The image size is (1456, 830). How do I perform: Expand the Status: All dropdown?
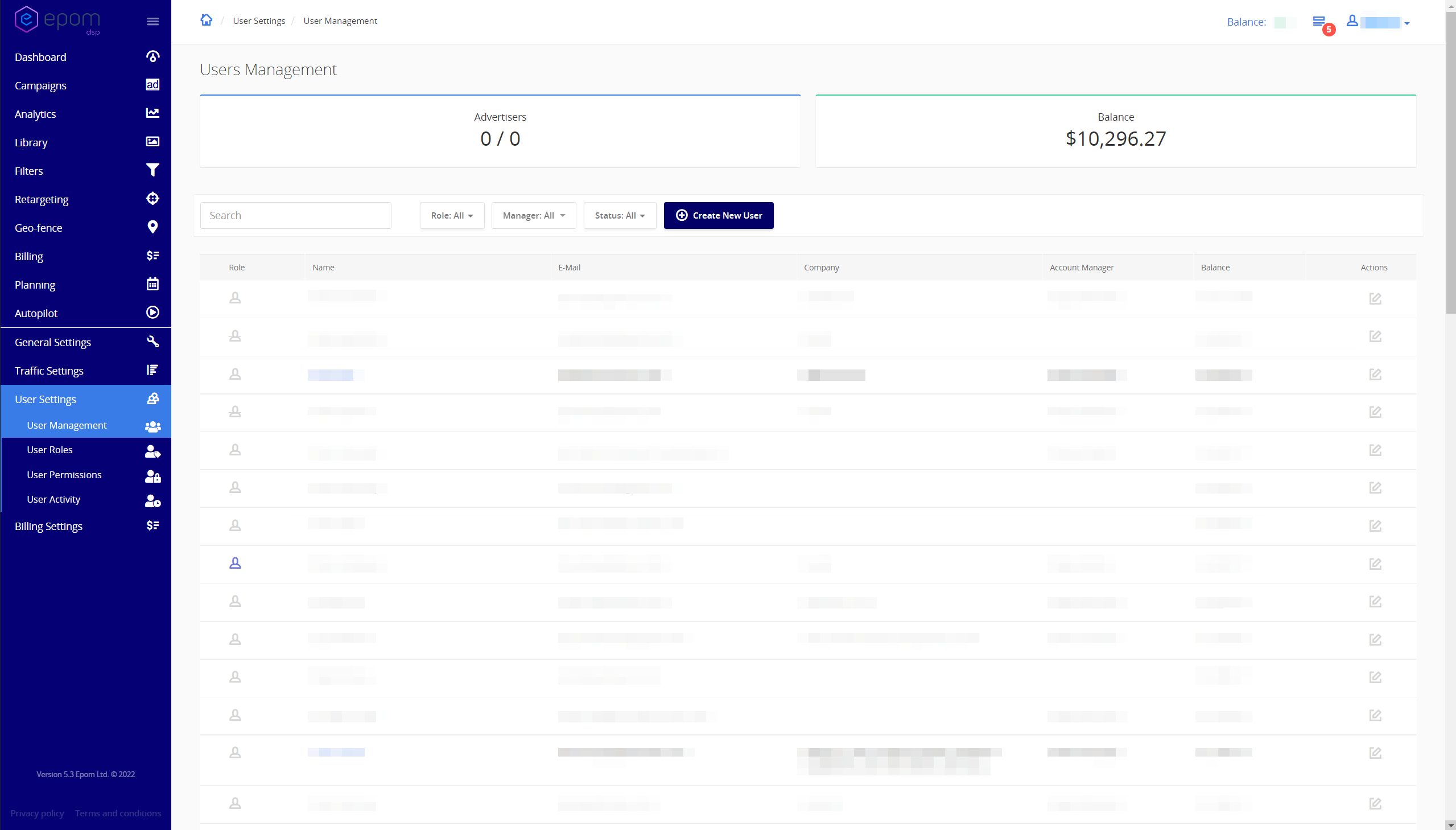click(619, 216)
